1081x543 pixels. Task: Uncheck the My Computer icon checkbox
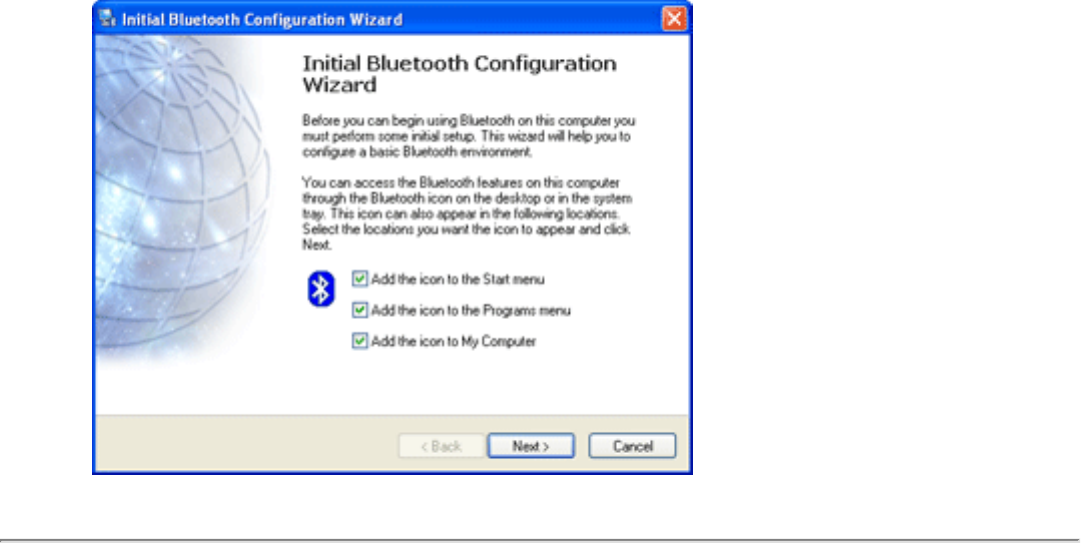(x=360, y=341)
